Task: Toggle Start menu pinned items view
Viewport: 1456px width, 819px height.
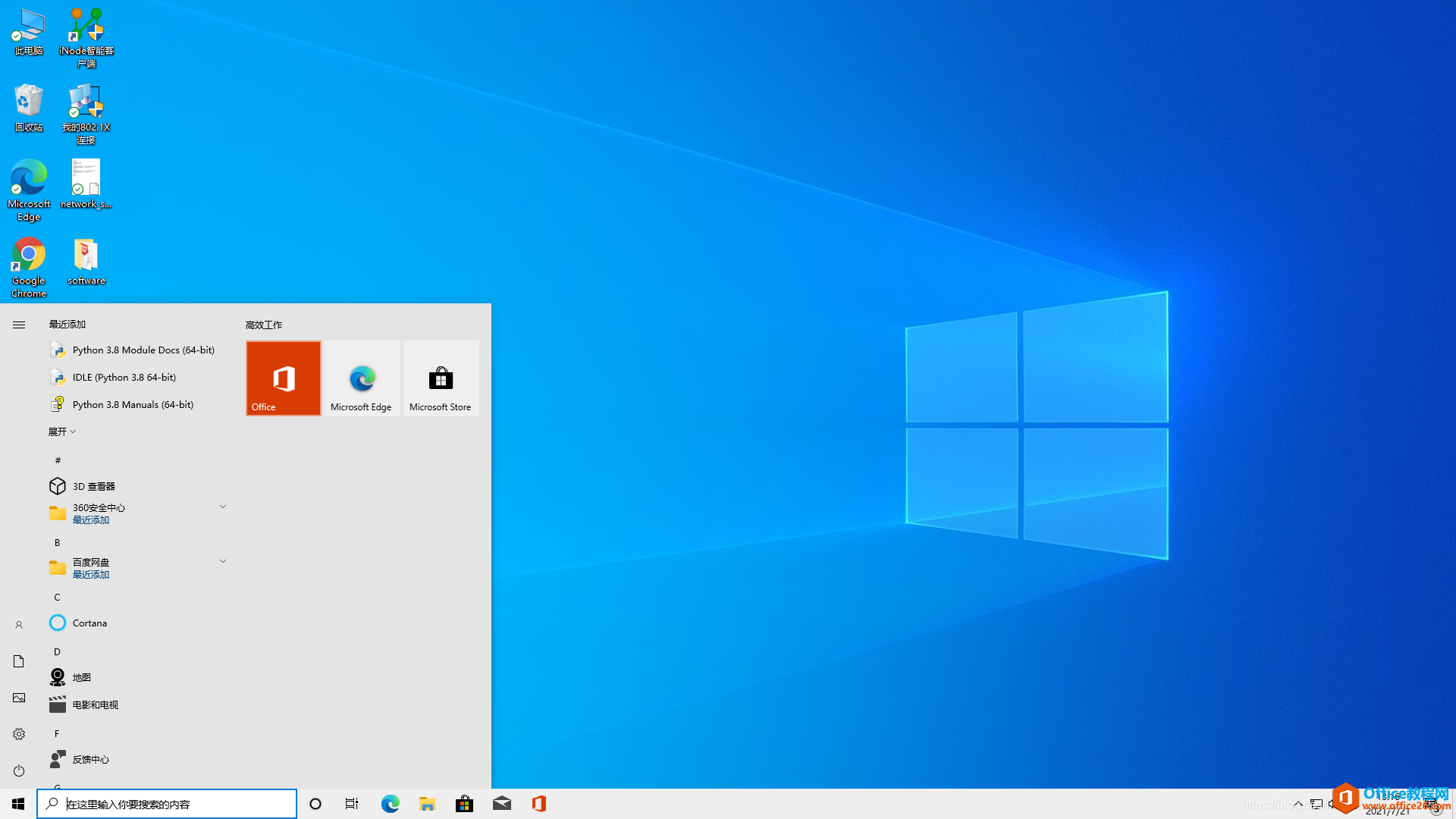Action: click(x=18, y=324)
